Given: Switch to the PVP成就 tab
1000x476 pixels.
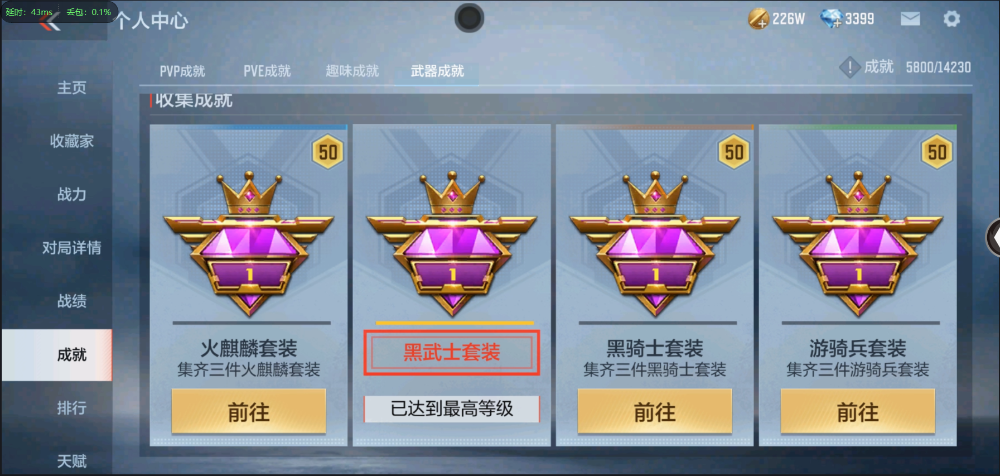Looking at the screenshot, I should pos(182,71).
